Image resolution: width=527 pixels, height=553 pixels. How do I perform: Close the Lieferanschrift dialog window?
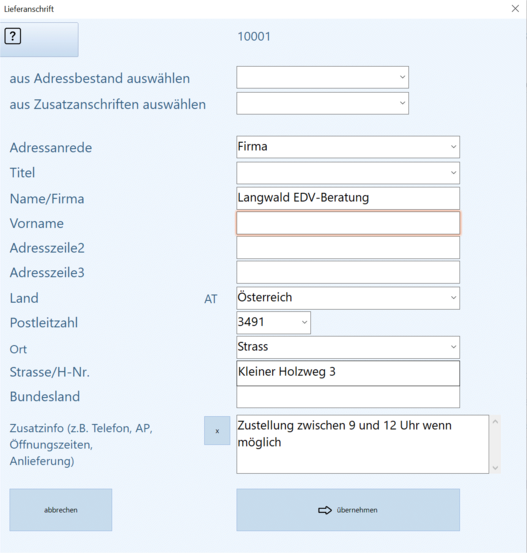pyautogui.click(x=515, y=8)
